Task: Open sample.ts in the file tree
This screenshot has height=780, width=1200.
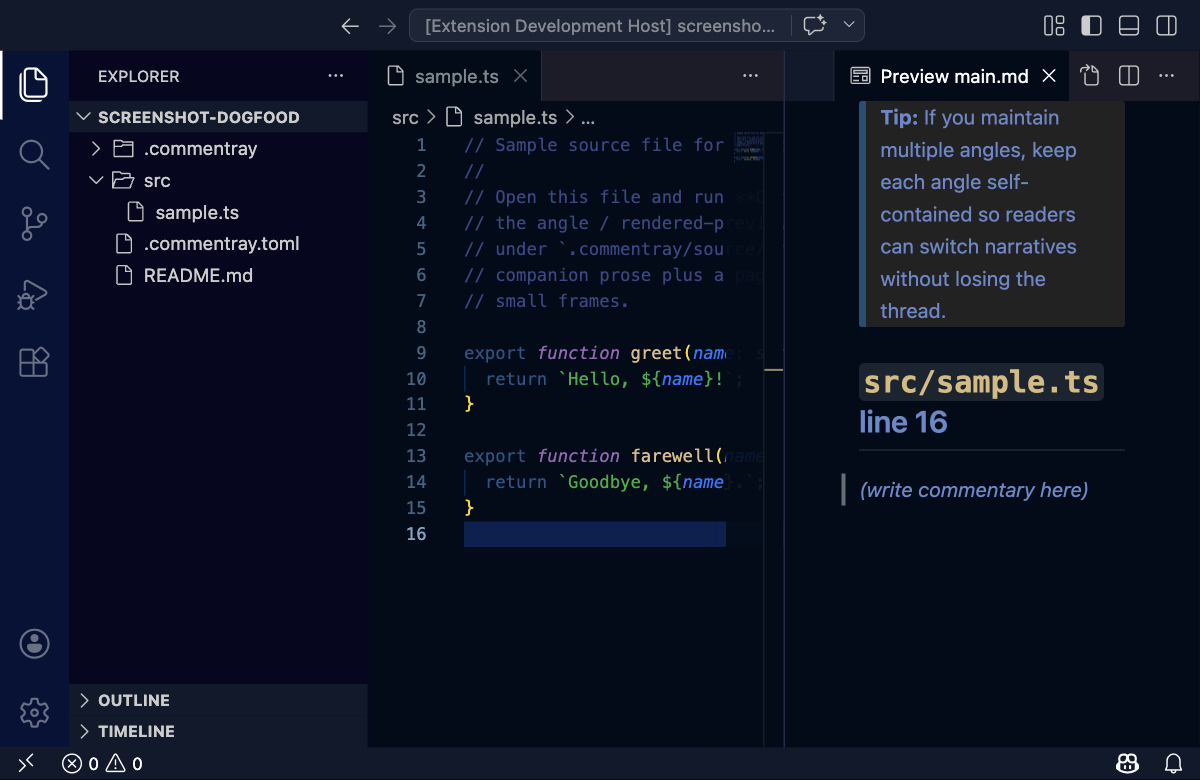Action: click(x=218, y=212)
